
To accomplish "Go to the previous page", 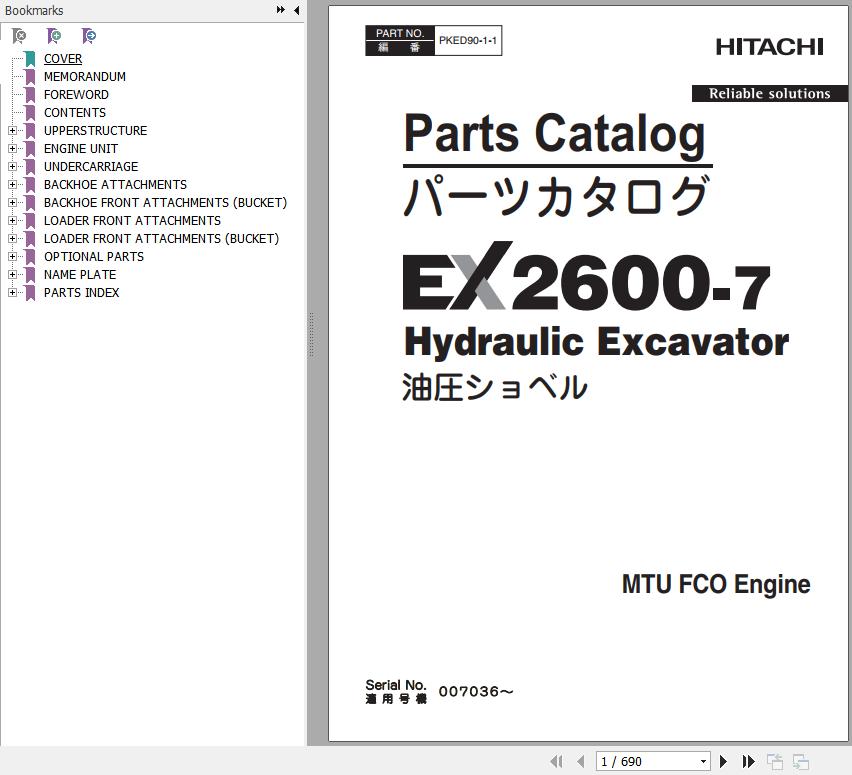I will 581,761.
